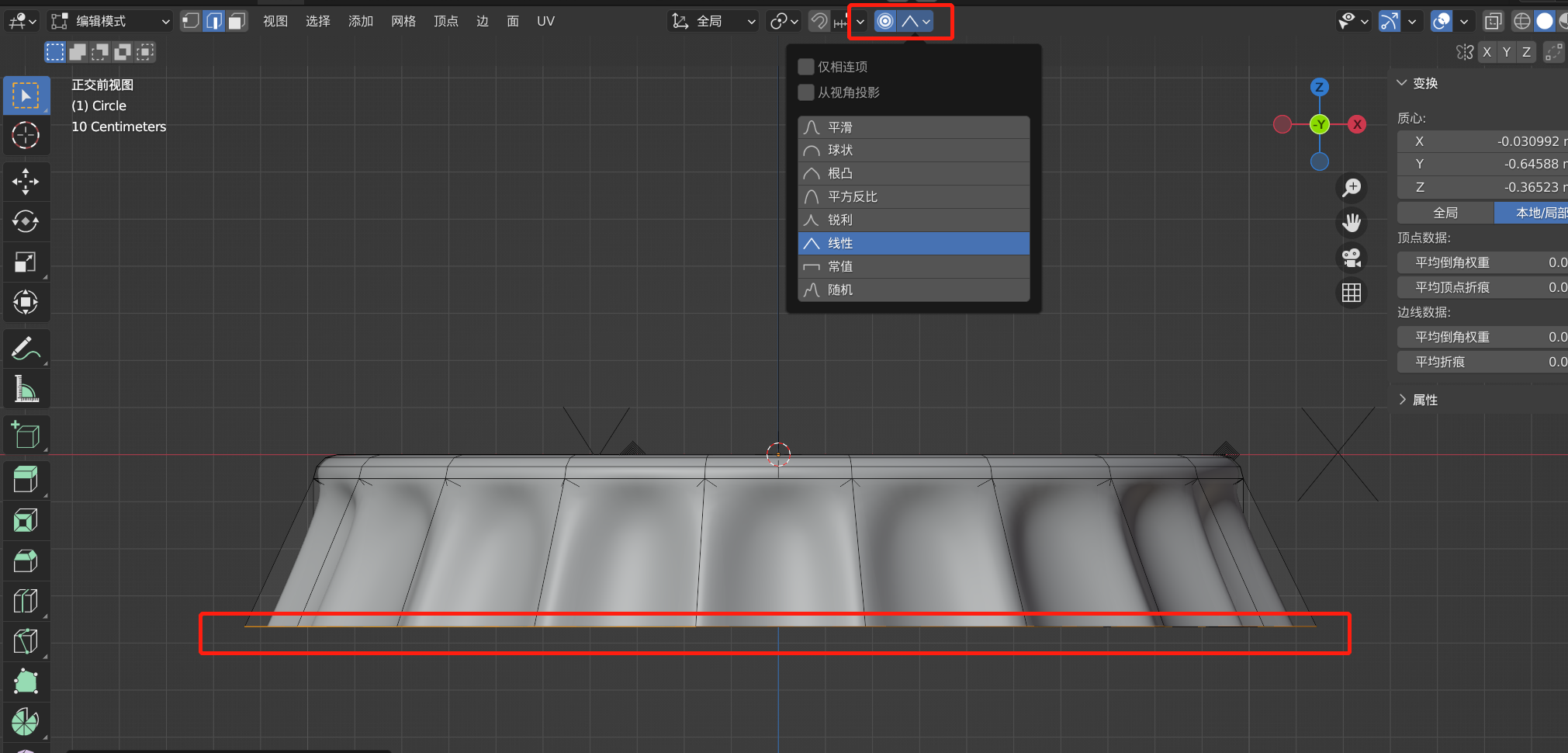Open the selectability and visibility dropdown
1568x753 pixels.
click(1353, 21)
